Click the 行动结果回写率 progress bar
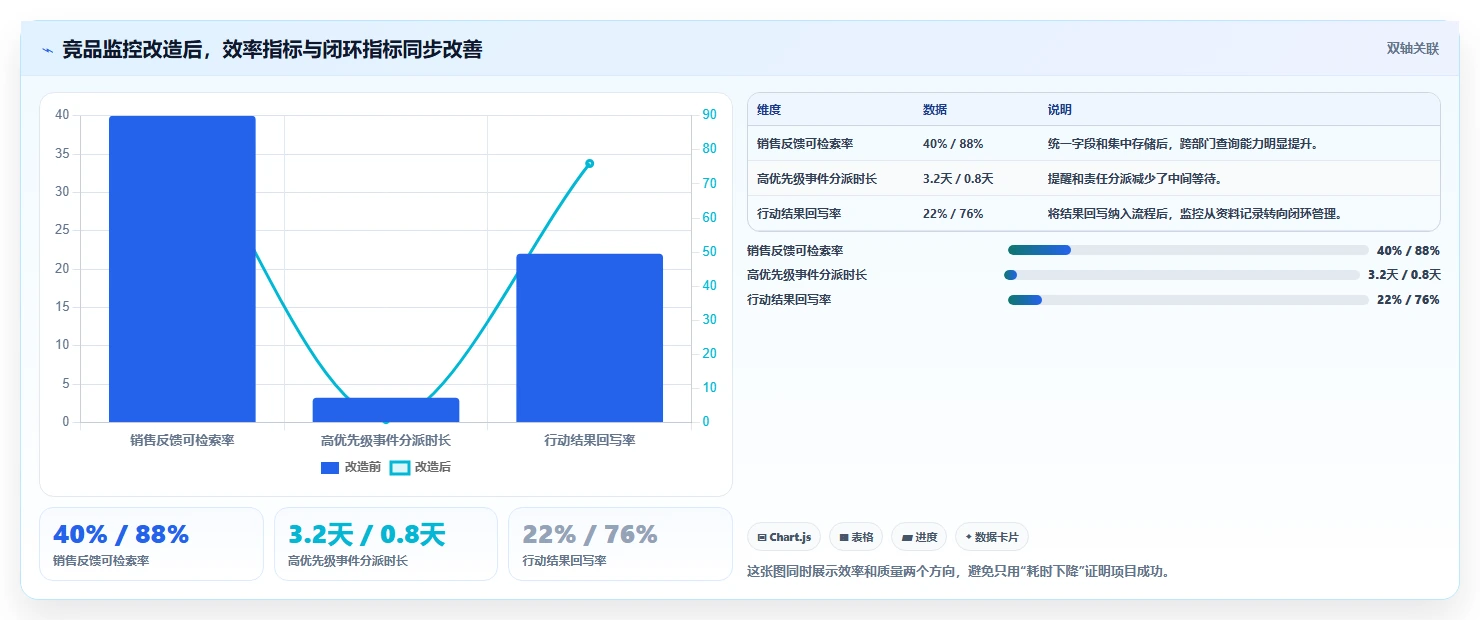The height and width of the screenshot is (620, 1480). (1188, 300)
